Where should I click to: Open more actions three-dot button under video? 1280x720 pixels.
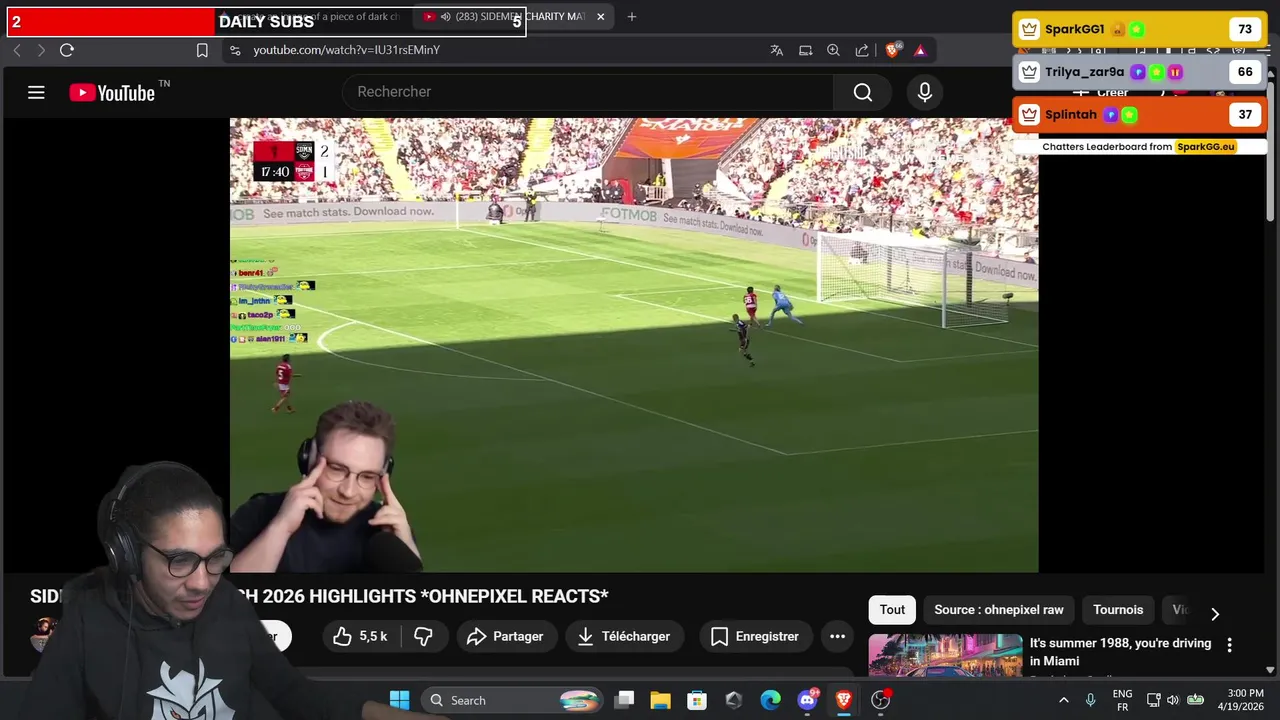(837, 636)
